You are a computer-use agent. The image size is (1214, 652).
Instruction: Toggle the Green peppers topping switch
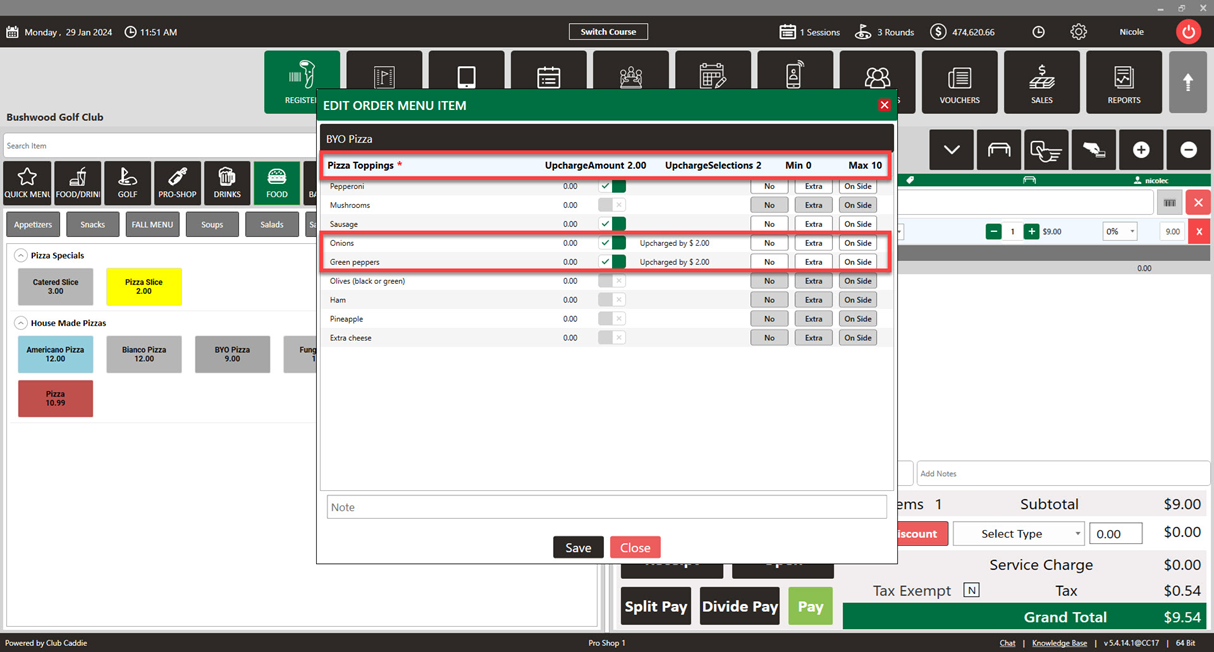(612, 262)
